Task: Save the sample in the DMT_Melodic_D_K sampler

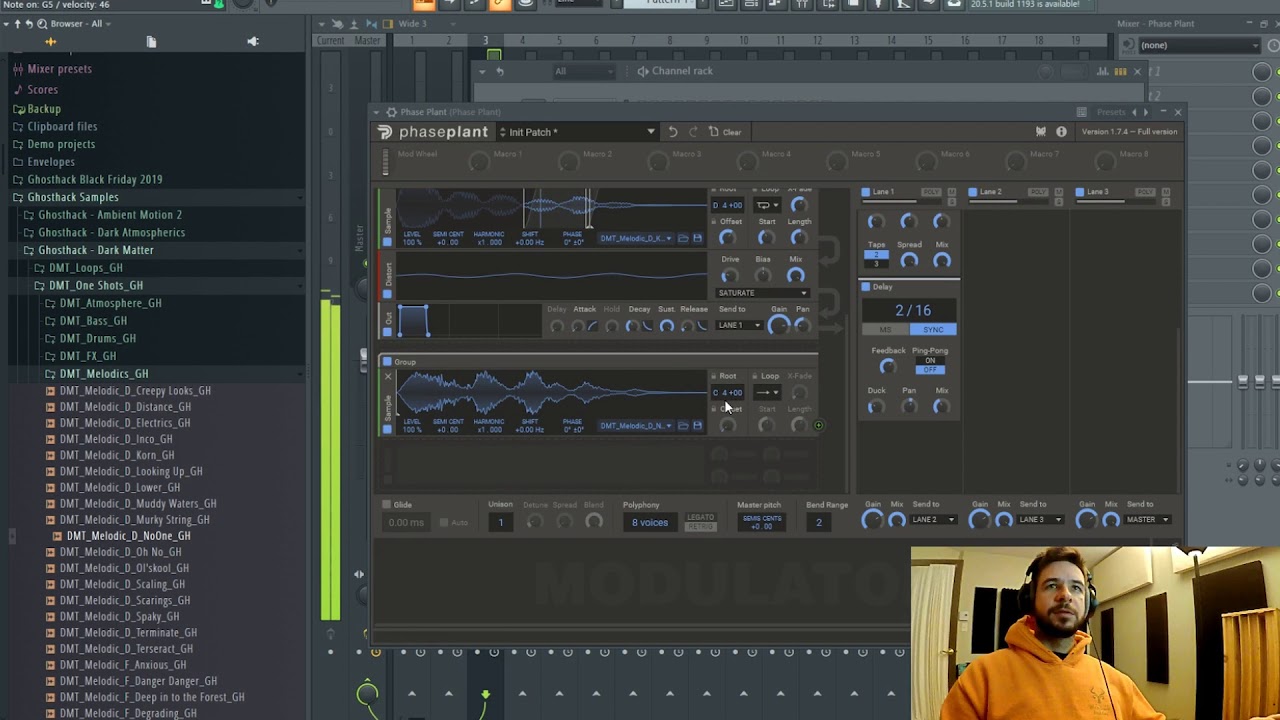Action: 697,239
